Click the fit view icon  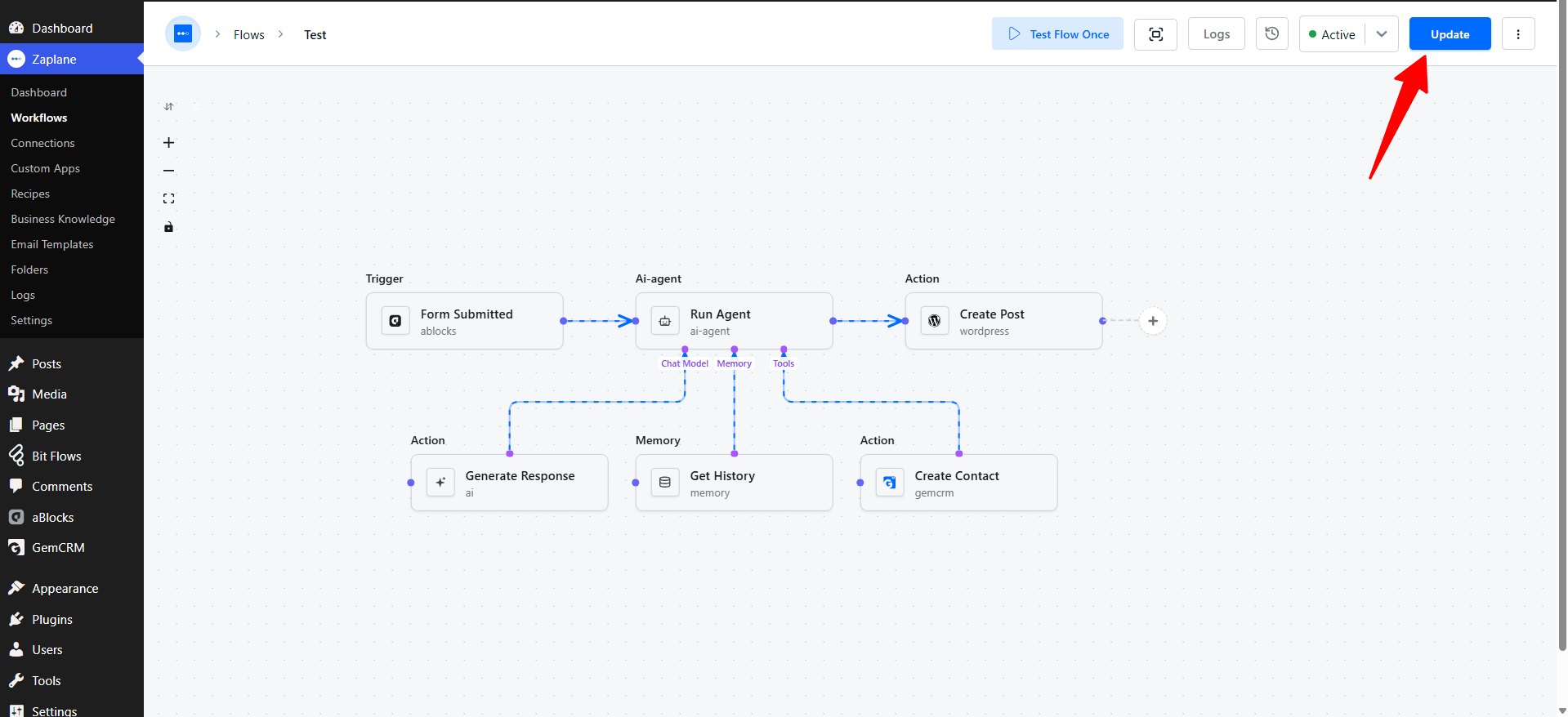click(x=169, y=198)
